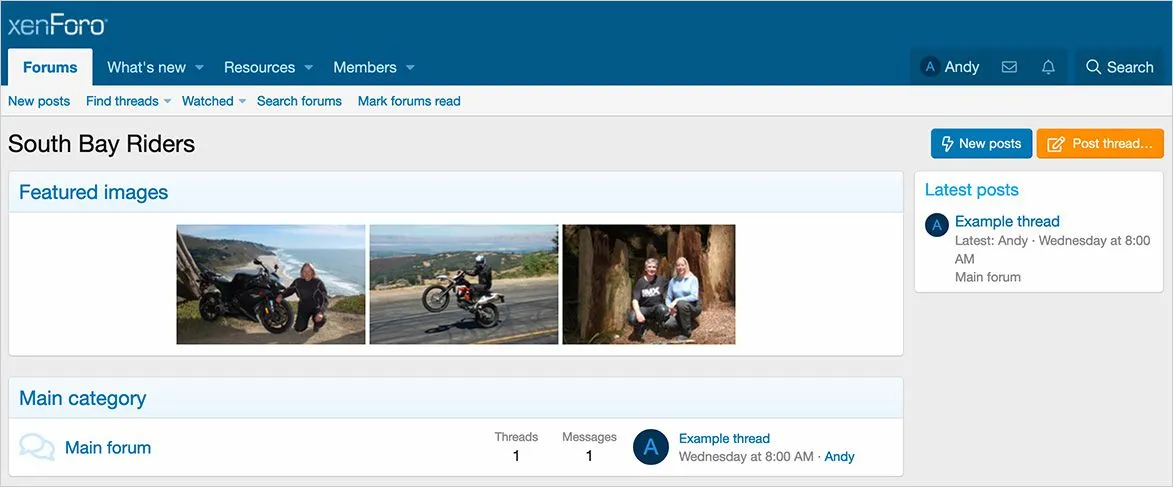Click the orange Post thread button
1173x487 pixels.
[1100, 144]
